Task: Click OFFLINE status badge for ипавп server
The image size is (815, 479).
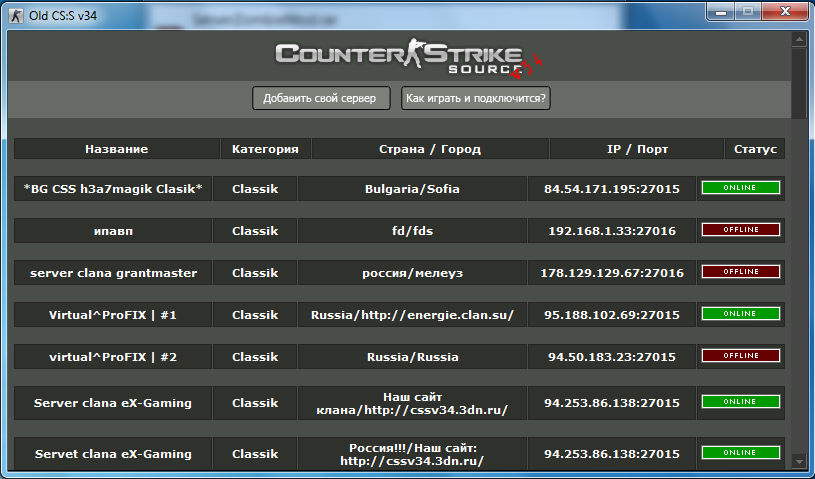Action: click(x=741, y=230)
